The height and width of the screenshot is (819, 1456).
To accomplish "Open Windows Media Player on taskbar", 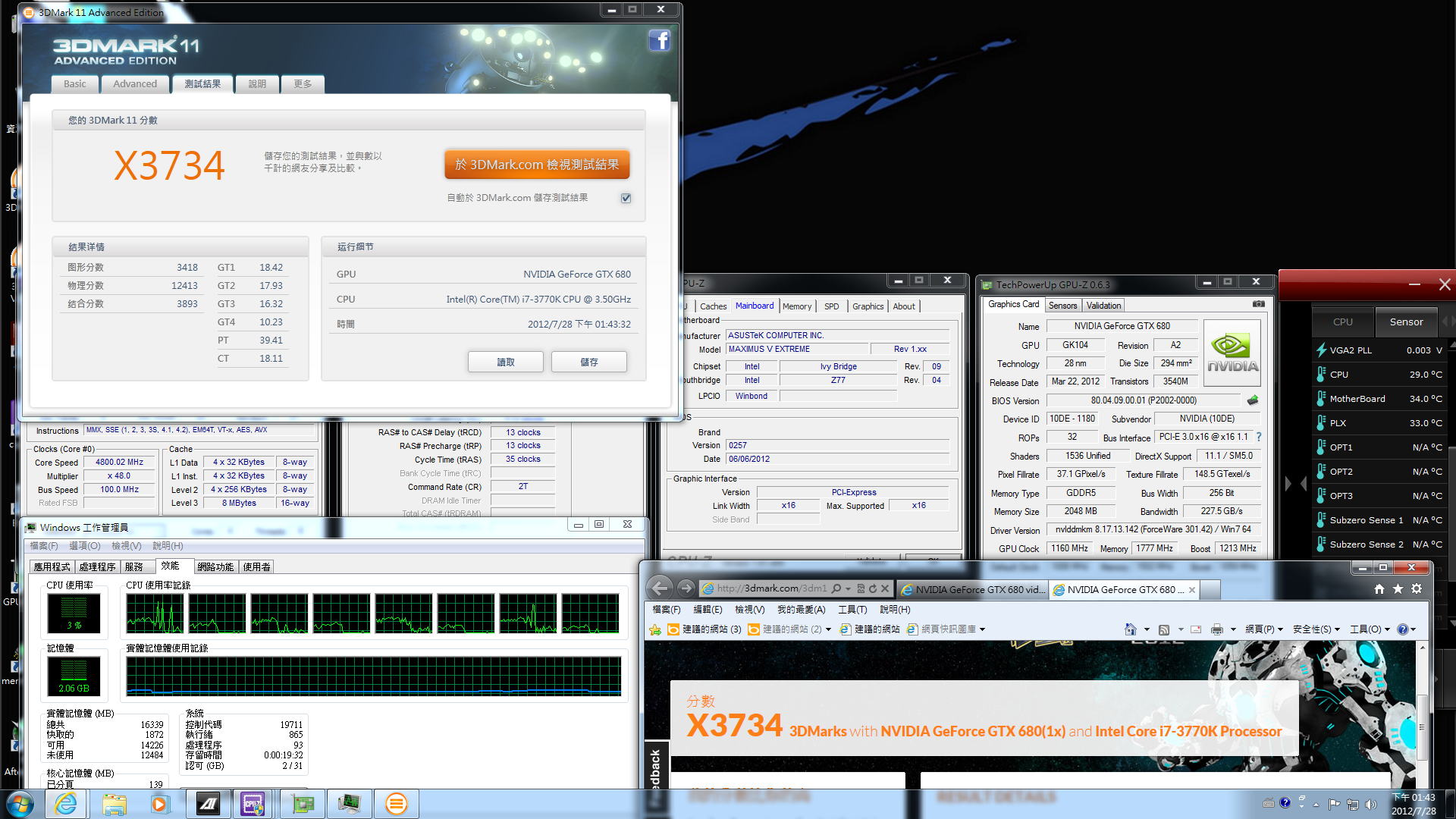I will pos(160,804).
